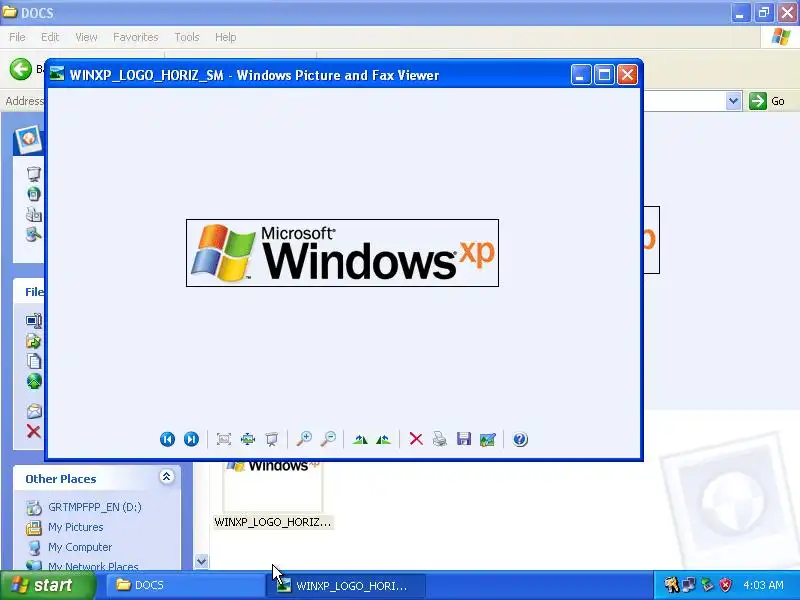This screenshot has width=800, height=600.
Task: Click the publish to Web task icon
Action: coord(34,381)
